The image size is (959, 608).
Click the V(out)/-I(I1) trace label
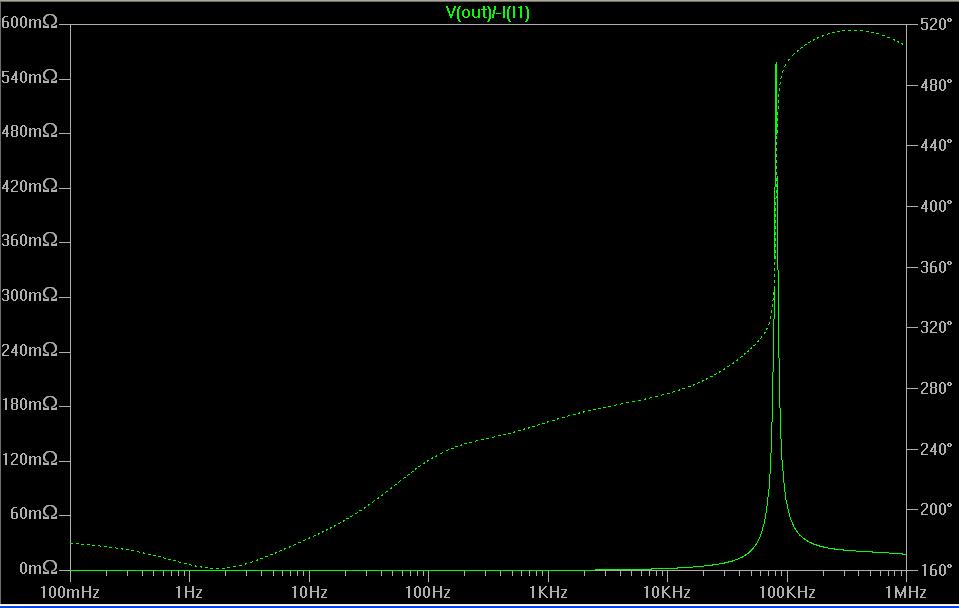(x=487, y=12)
